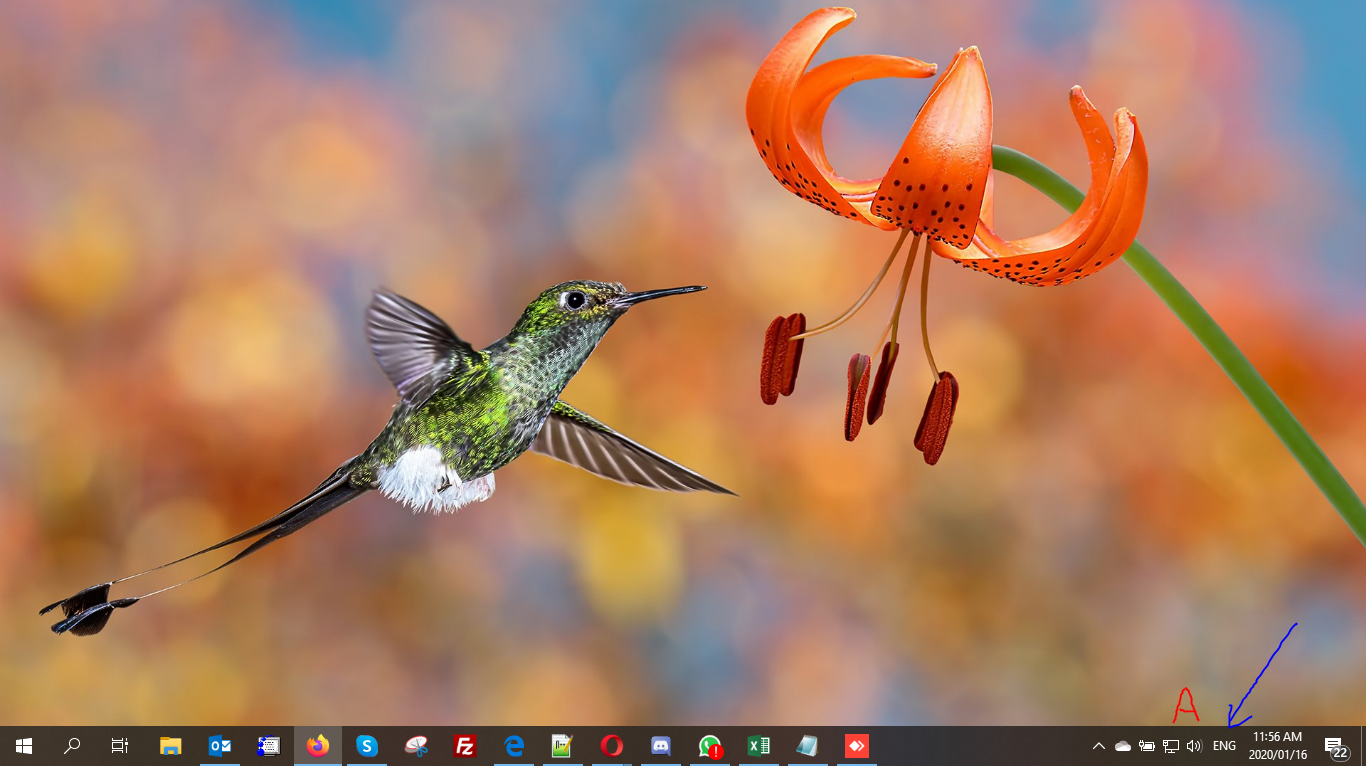This screenshot has width=1366, height=766.
Task: Open the Windows Start menu
Action: [x=24, y=746]
